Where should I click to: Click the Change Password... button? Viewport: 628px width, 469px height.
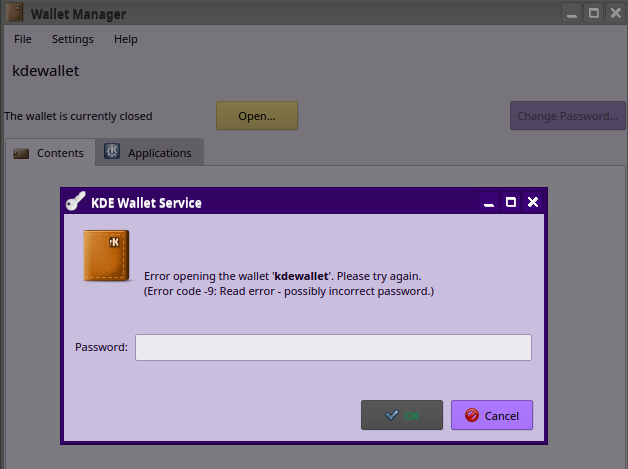567,116
